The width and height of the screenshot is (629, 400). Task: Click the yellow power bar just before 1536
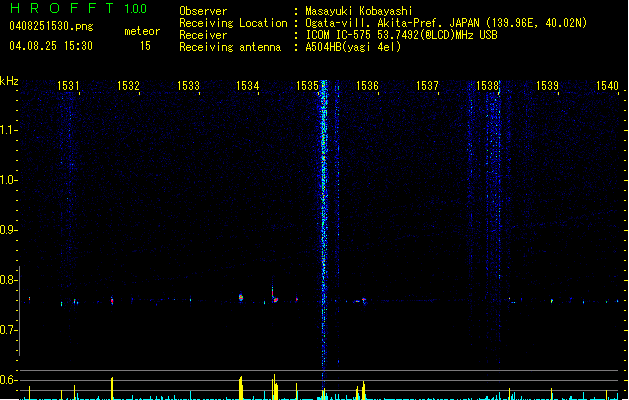tap(363, 390)
